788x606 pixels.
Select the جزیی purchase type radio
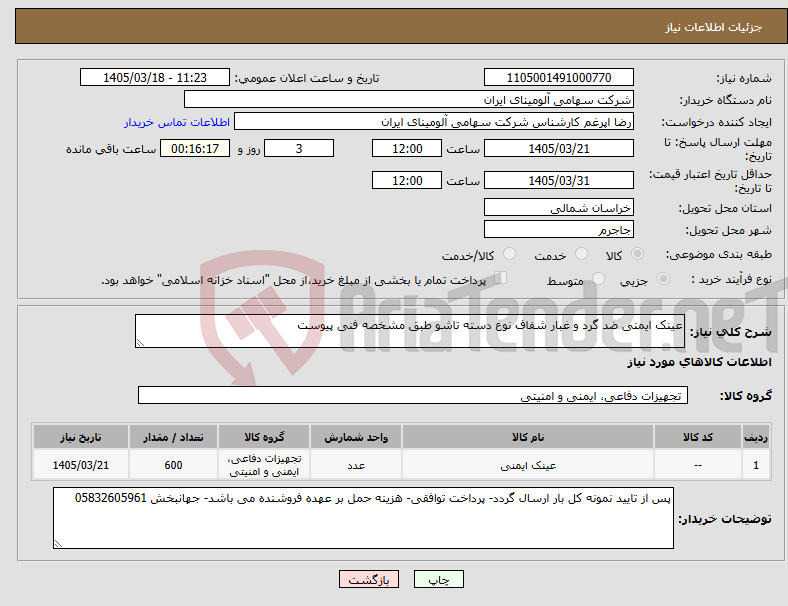point(663,278)
